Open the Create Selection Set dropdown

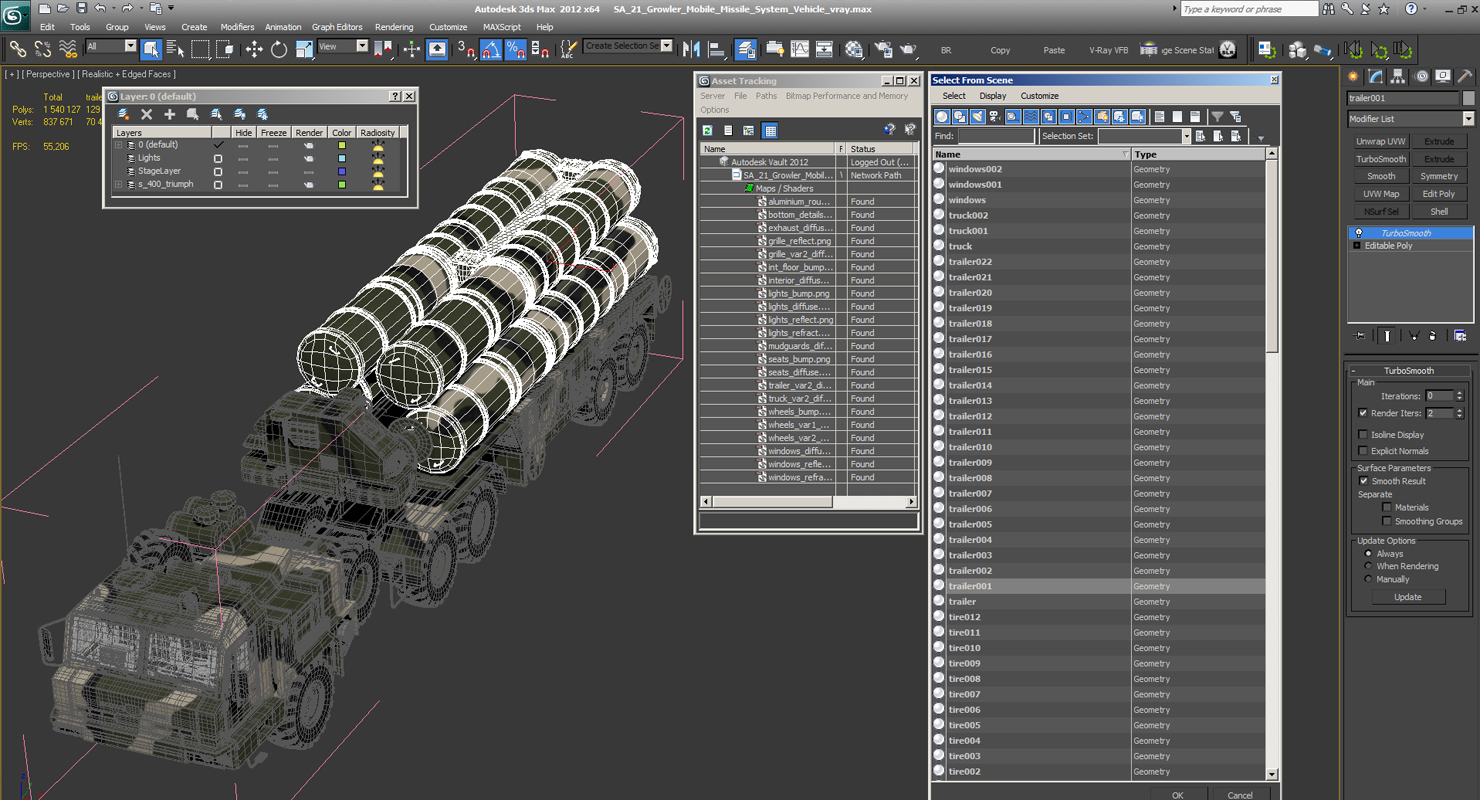(628, 46)
